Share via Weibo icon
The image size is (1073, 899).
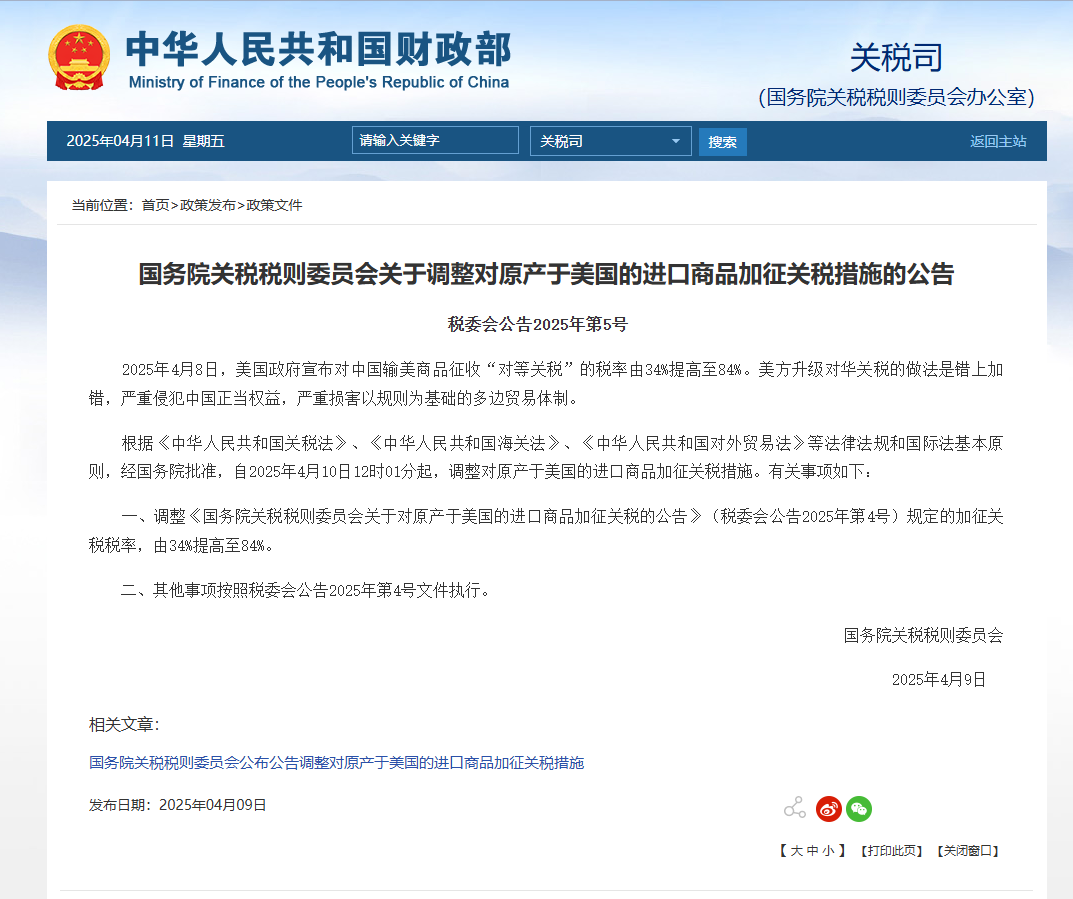pyautogui.click(x=828, y=809)
